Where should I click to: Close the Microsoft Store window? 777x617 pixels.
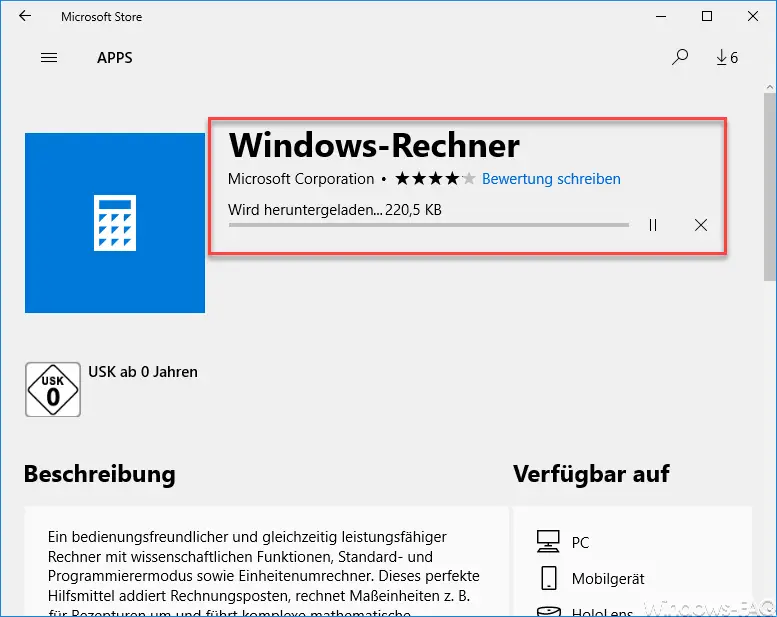pyautogui.click(x=753, y=16)
